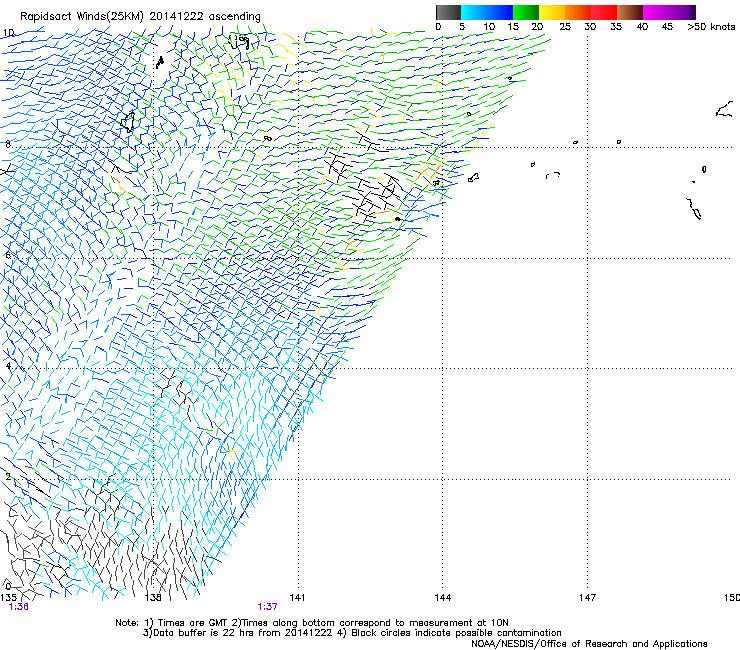
Task: Click the longitude label '138'
Action: [153, 598]
